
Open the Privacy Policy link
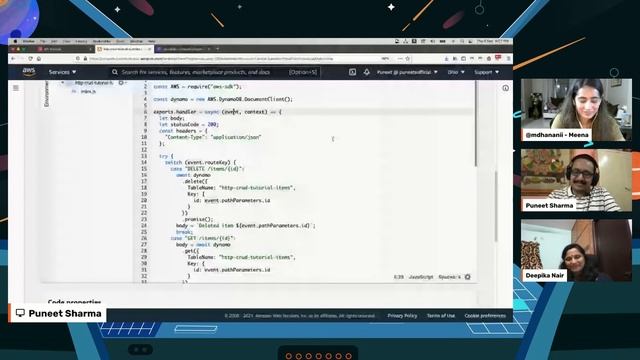(x=402, y=316)
